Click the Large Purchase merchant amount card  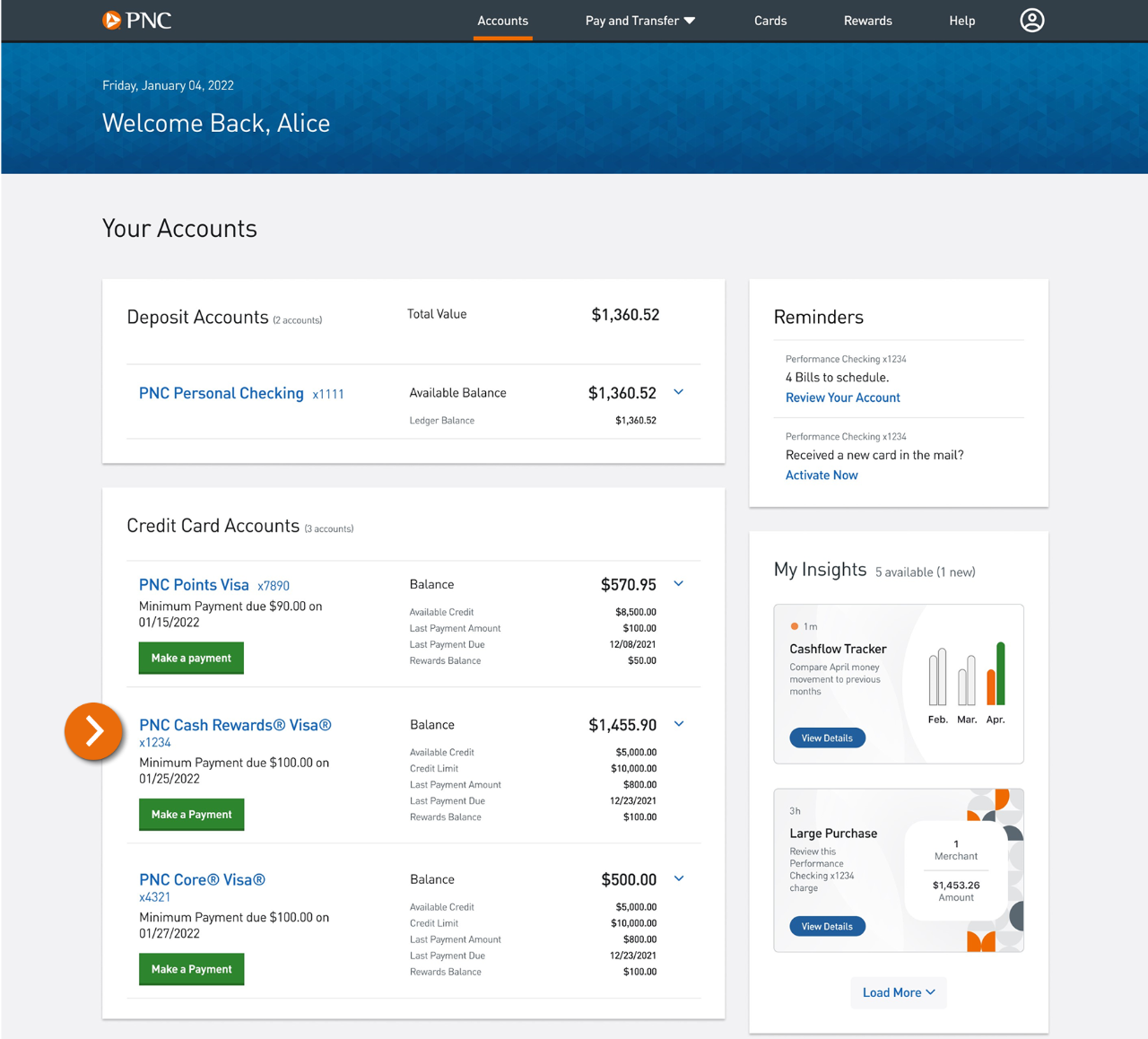(x=956, y=870)
